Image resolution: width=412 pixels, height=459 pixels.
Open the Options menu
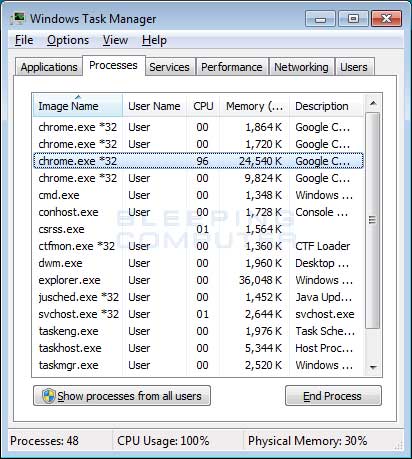click(68, 40)
